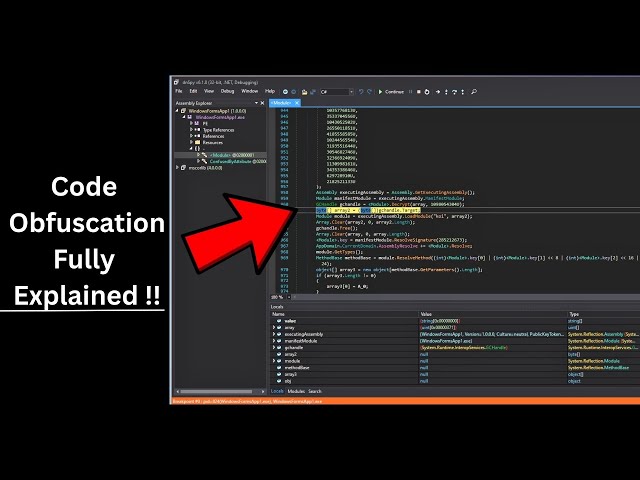This screenshot has width=640, height=480.
Task: Click the stop debugging icon
Action: click(x=419, y=92)
